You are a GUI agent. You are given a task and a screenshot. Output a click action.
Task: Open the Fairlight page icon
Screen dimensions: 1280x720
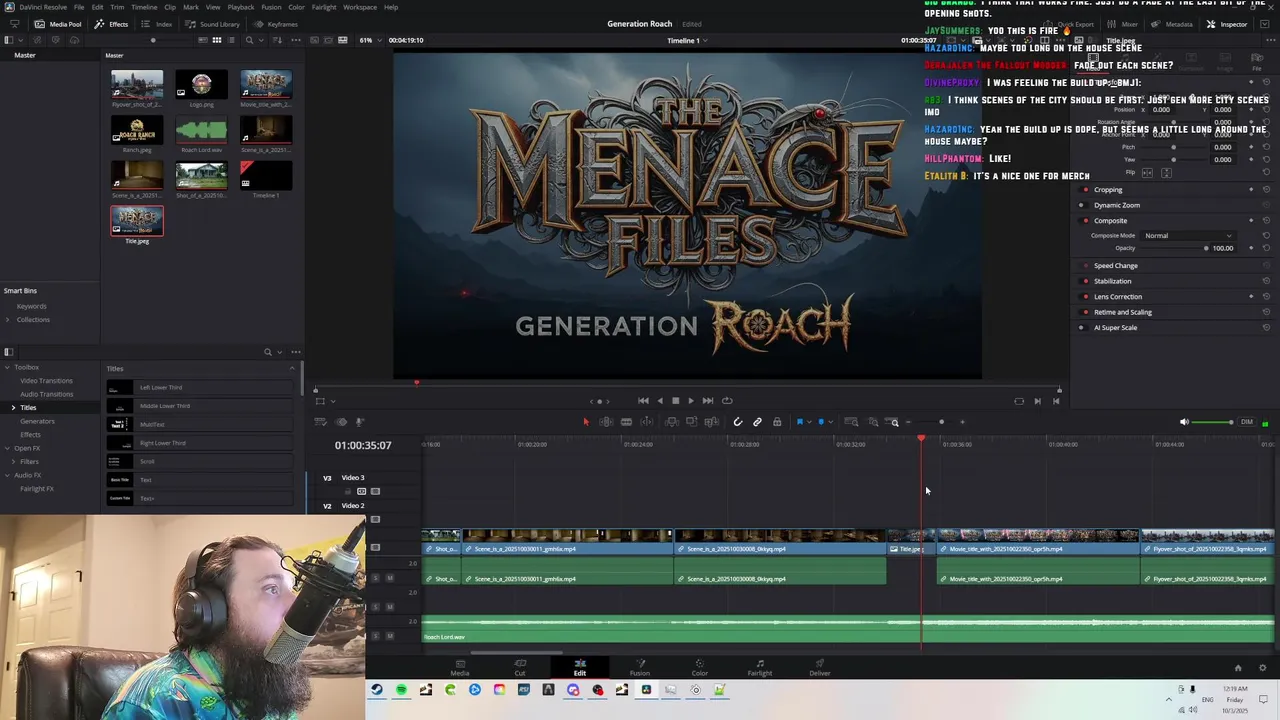pyautogui.click(x=760, y=667)
